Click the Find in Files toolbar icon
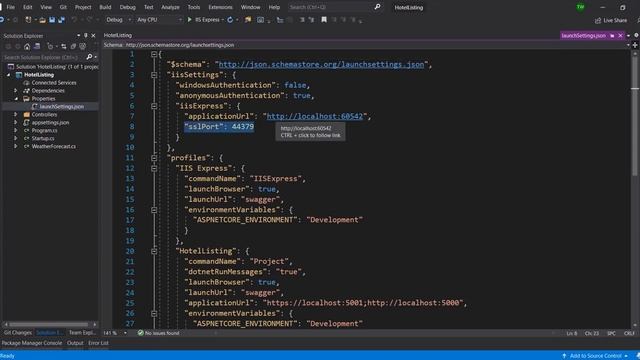The image size is (640, 360). point(248,20)
